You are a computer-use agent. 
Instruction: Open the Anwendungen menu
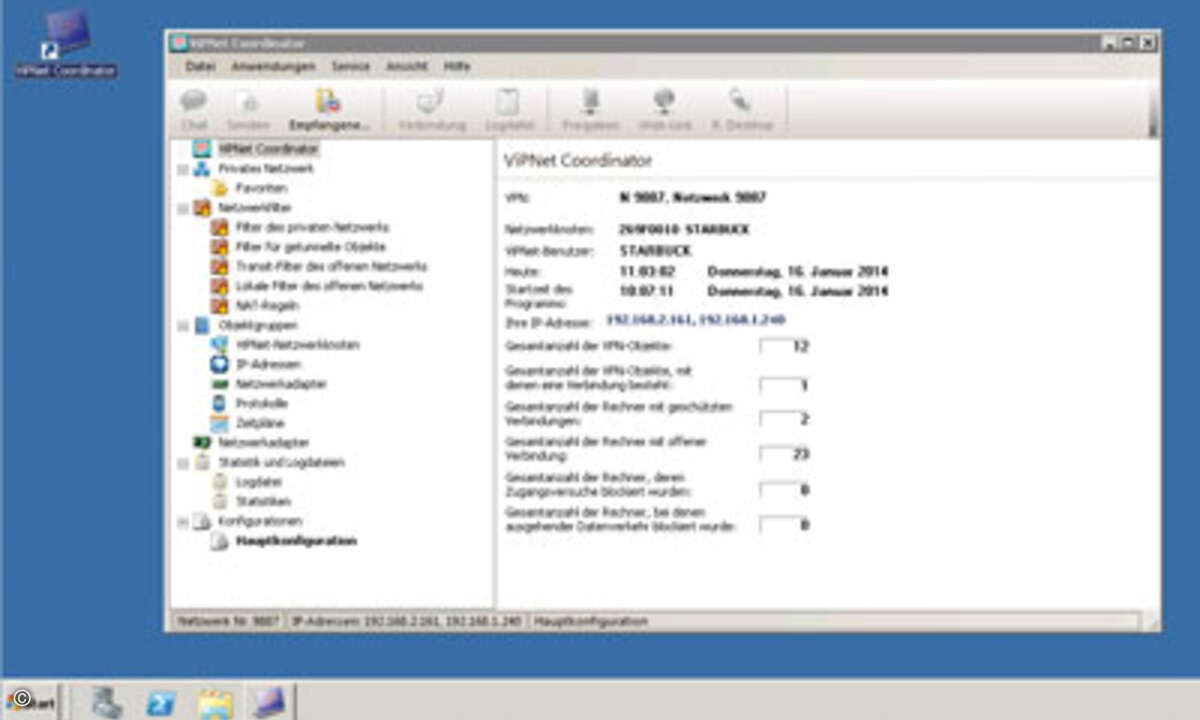[273, 67]
